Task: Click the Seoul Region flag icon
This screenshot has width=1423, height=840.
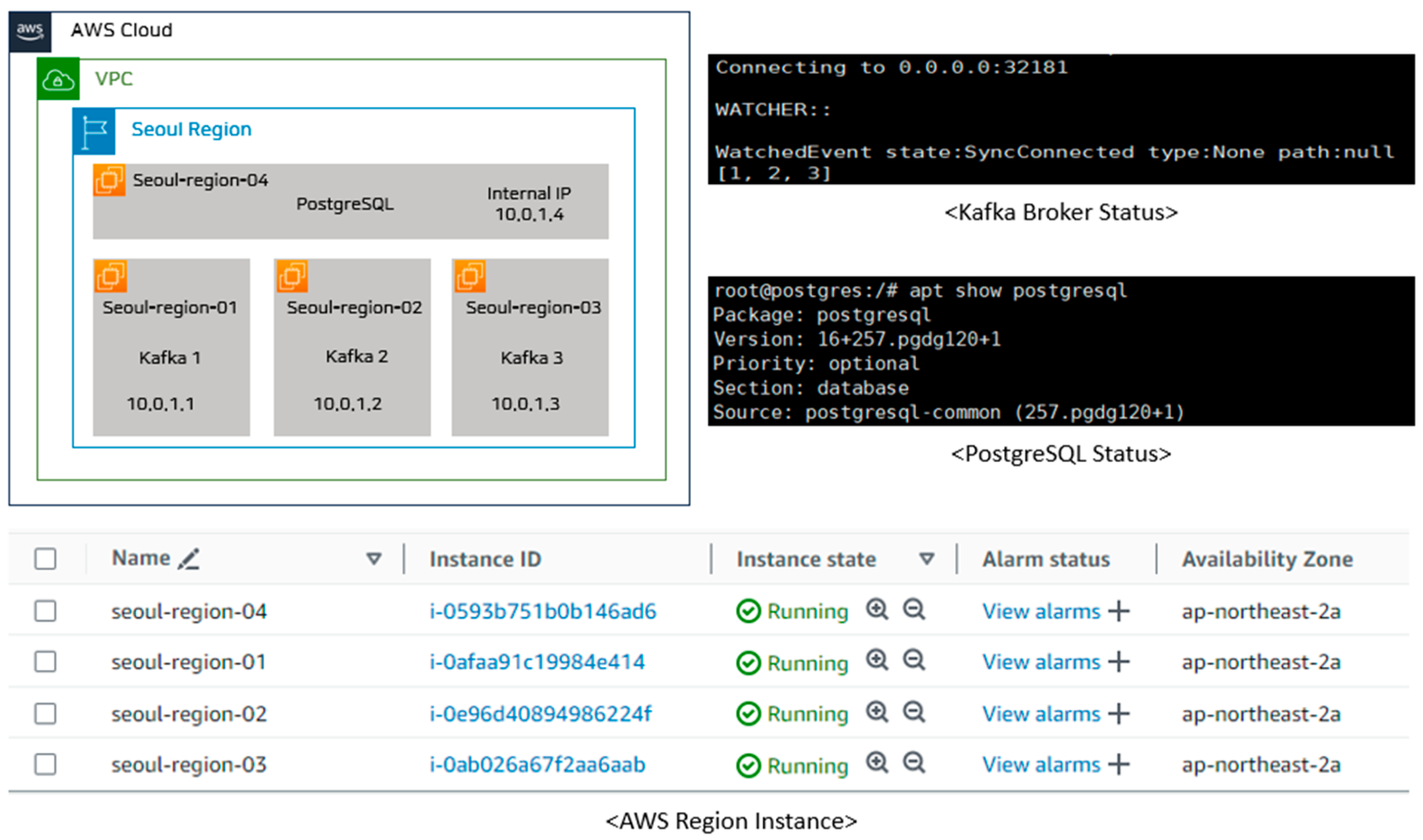Action: point(94,131)
